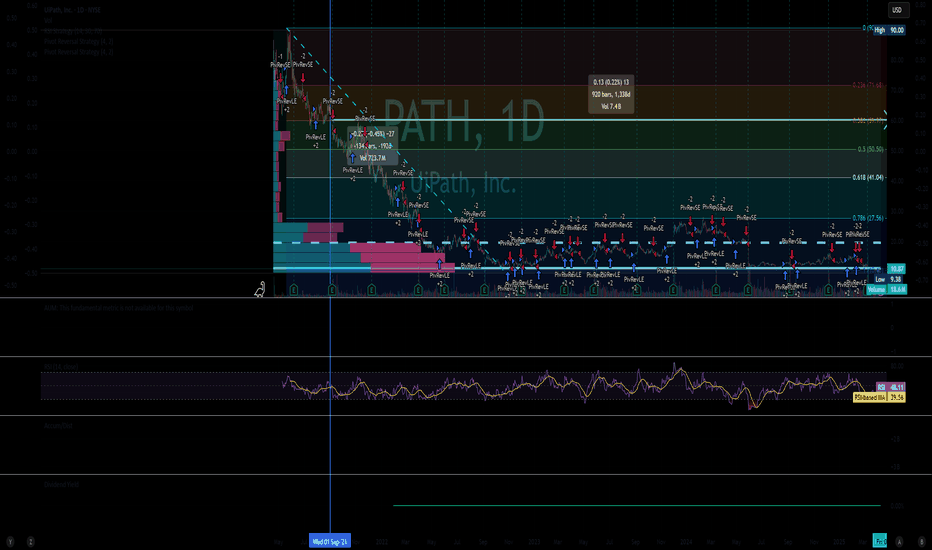
Task: Select the UiPath, Inc. 1D NYSE legend title
Action: click(x=75, y=10)
